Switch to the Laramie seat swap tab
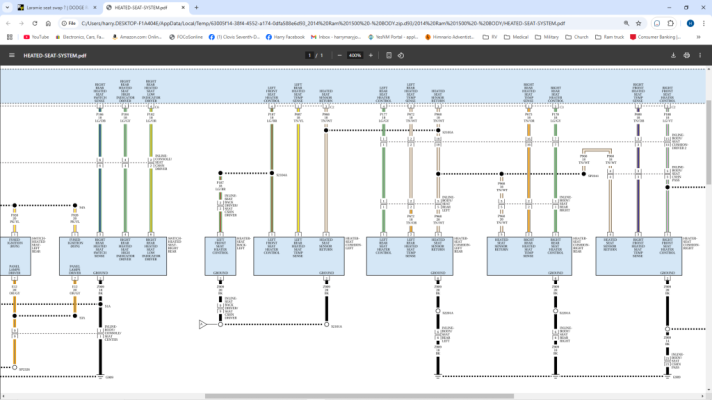This screenshot has height=400, width=712. tap(57, 8)
